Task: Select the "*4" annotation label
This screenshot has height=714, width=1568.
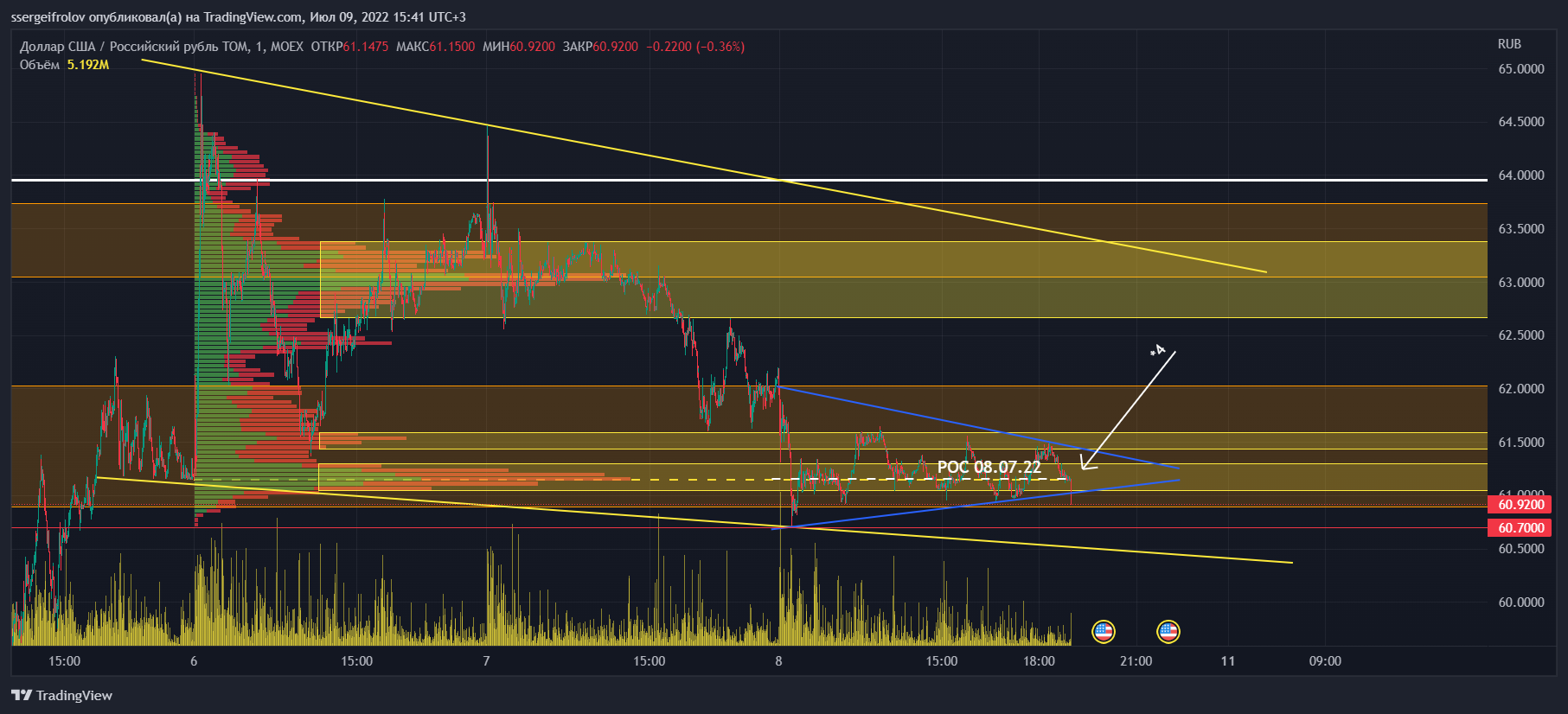Action: pyautogui.click(x=1157, y=351)
